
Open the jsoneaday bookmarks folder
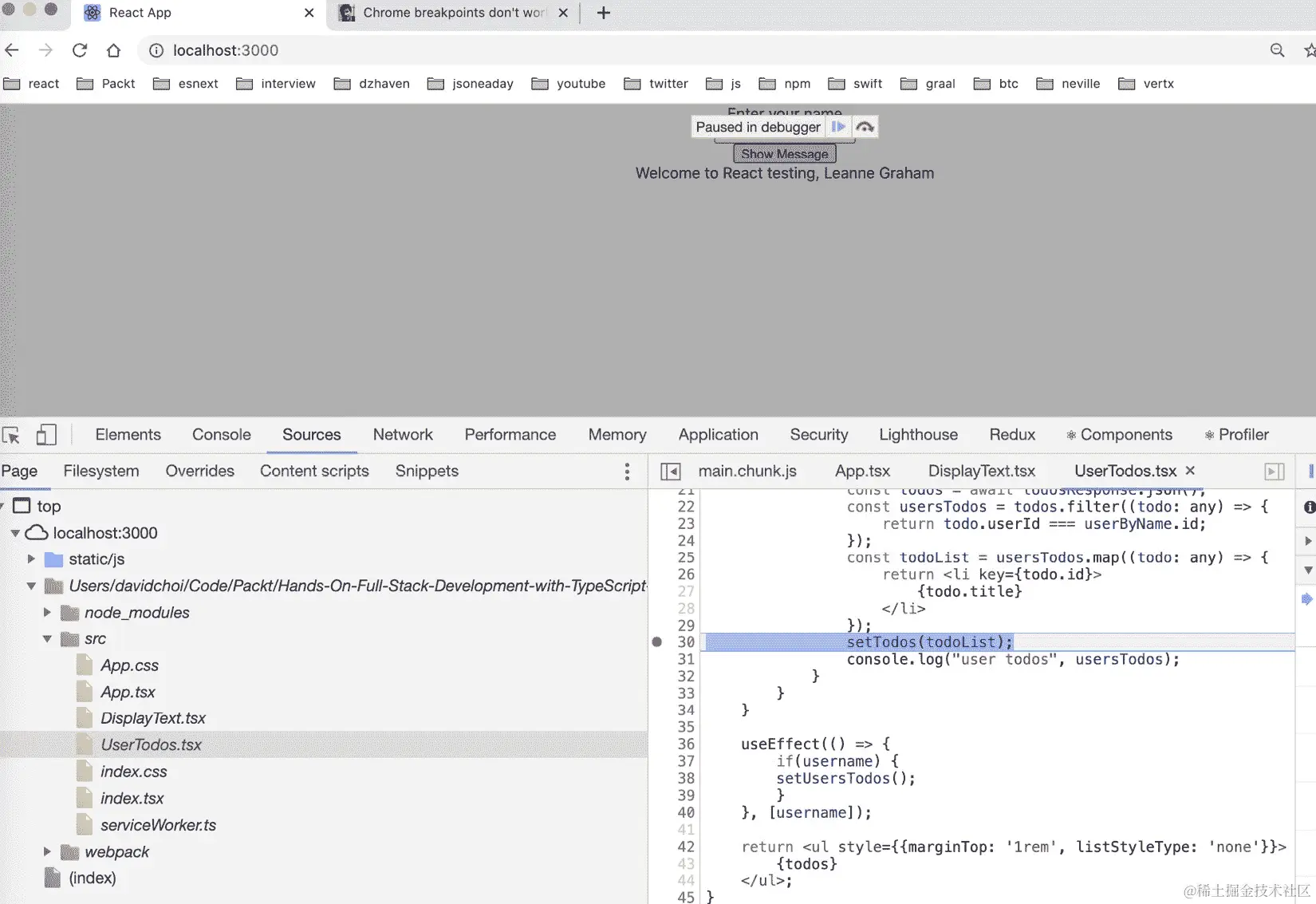click(x=470, y=84)
